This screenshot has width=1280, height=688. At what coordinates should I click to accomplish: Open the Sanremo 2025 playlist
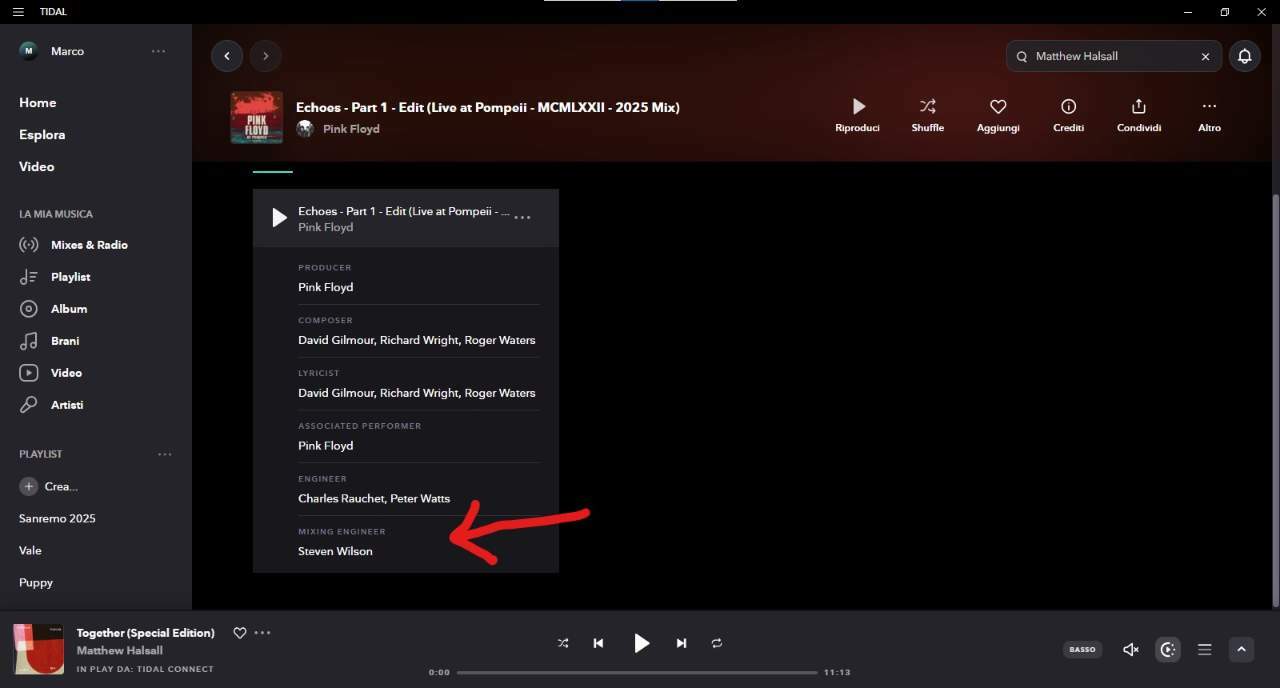point(57,518)
